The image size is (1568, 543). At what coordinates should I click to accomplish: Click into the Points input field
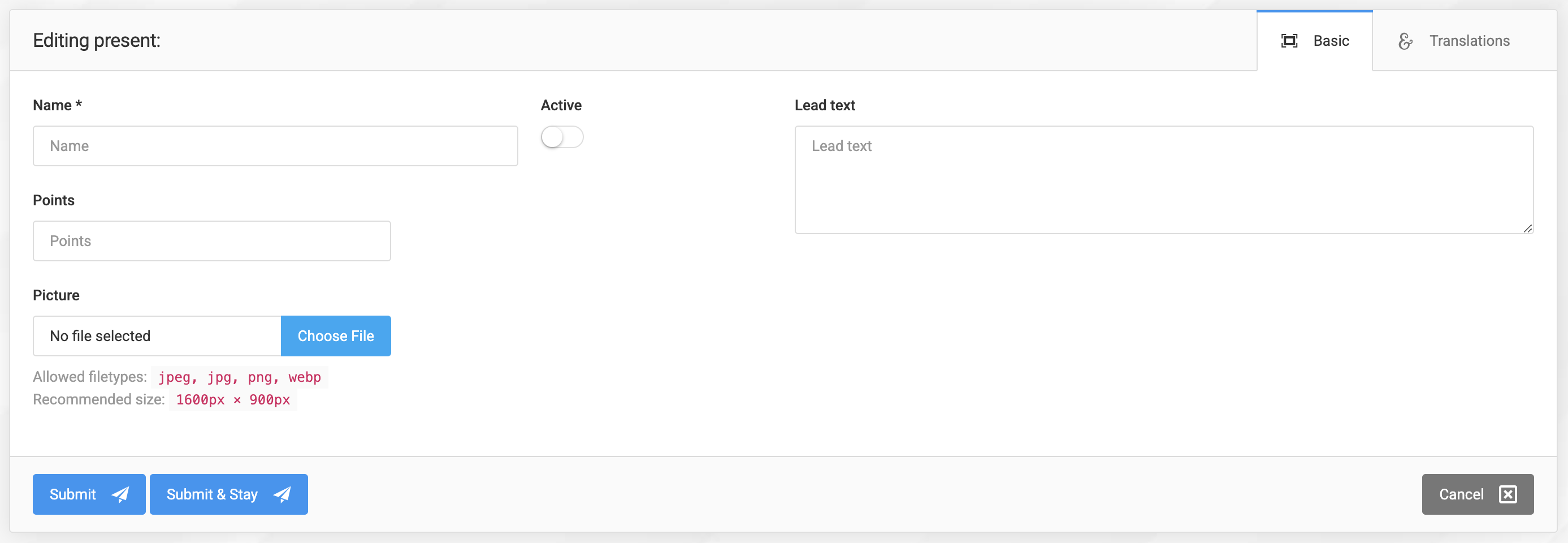pos(211,242)
